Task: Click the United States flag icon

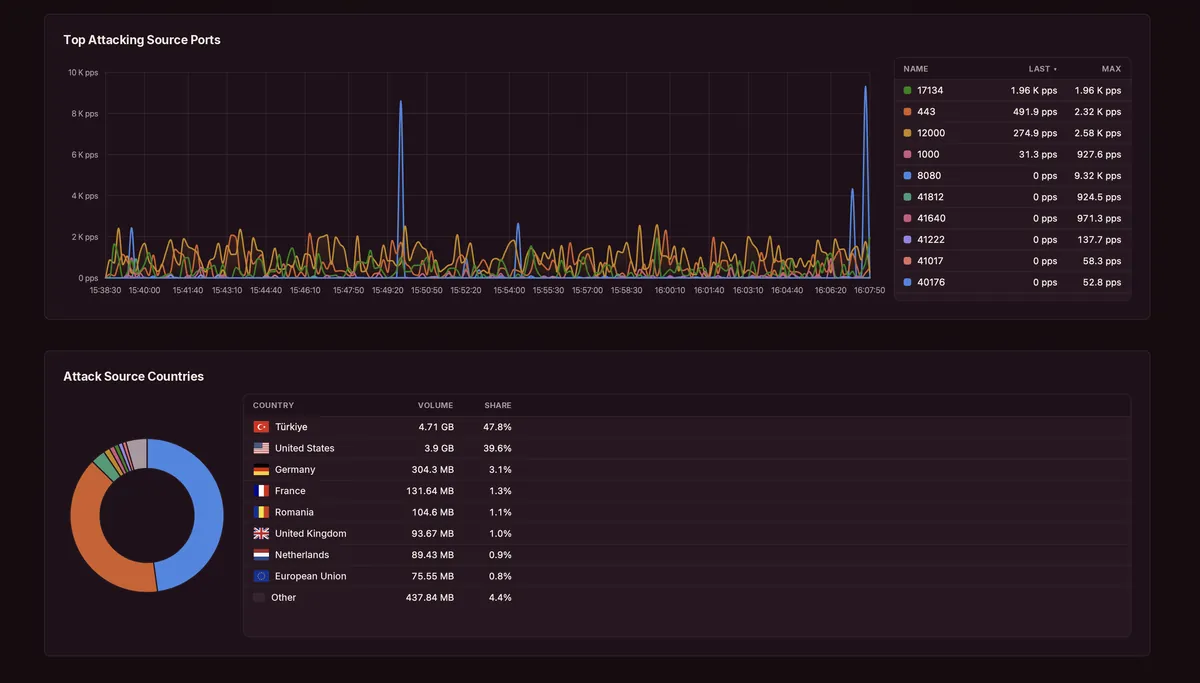Action: click(261, 448)
